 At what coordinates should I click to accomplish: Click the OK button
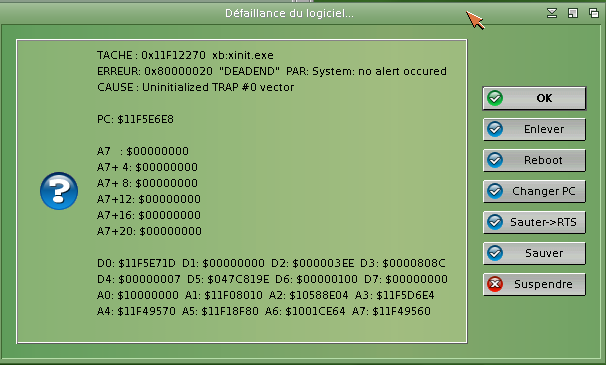(x=534, y=98)
